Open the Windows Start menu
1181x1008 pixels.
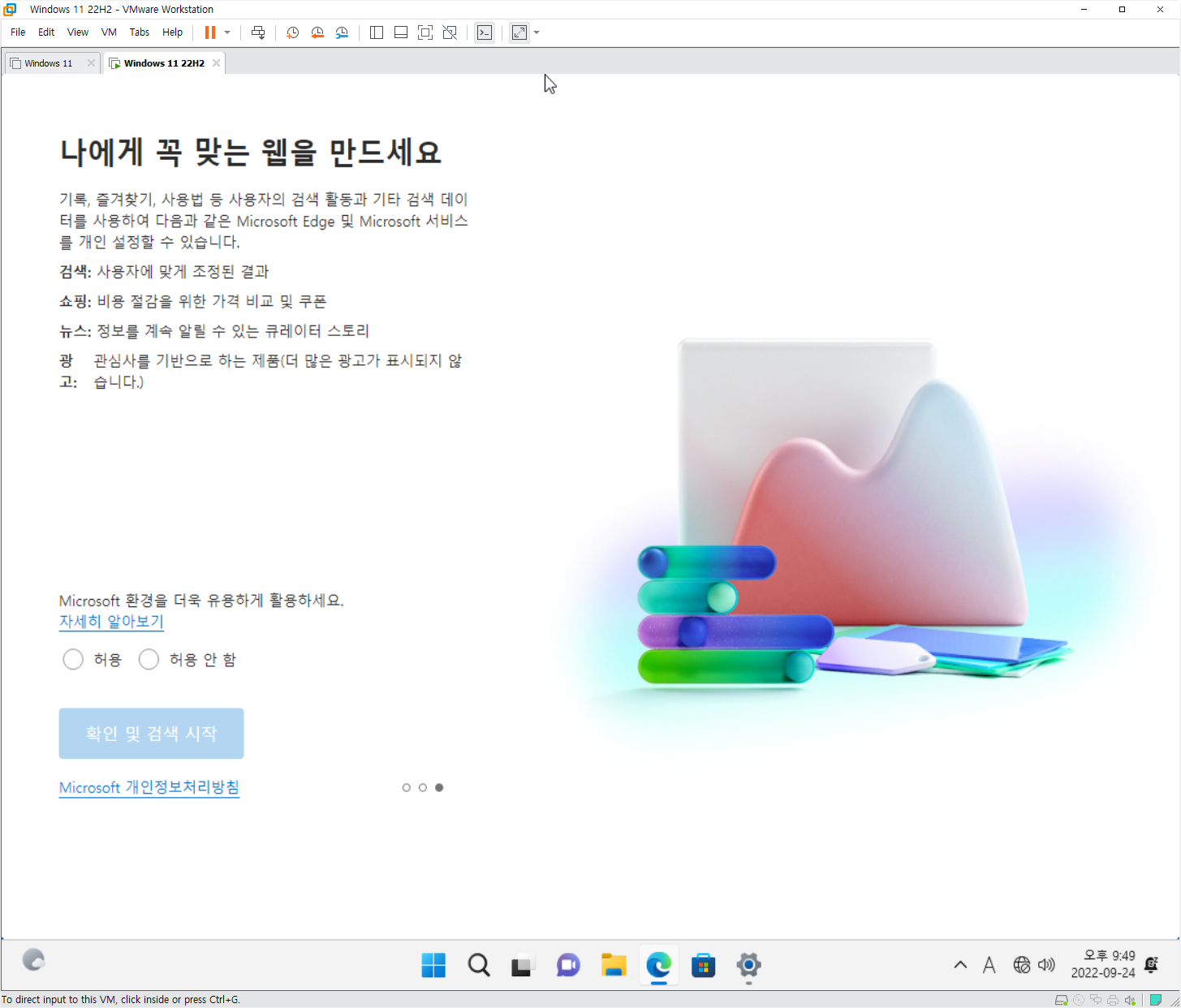[x=433, y=965]
